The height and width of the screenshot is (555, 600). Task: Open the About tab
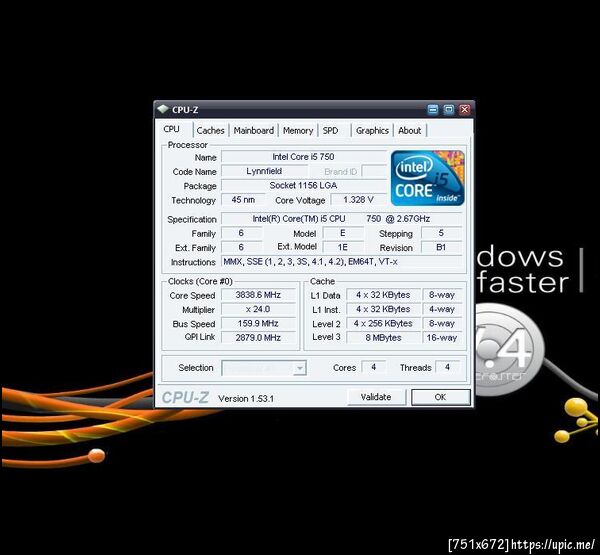click(409, 131)
